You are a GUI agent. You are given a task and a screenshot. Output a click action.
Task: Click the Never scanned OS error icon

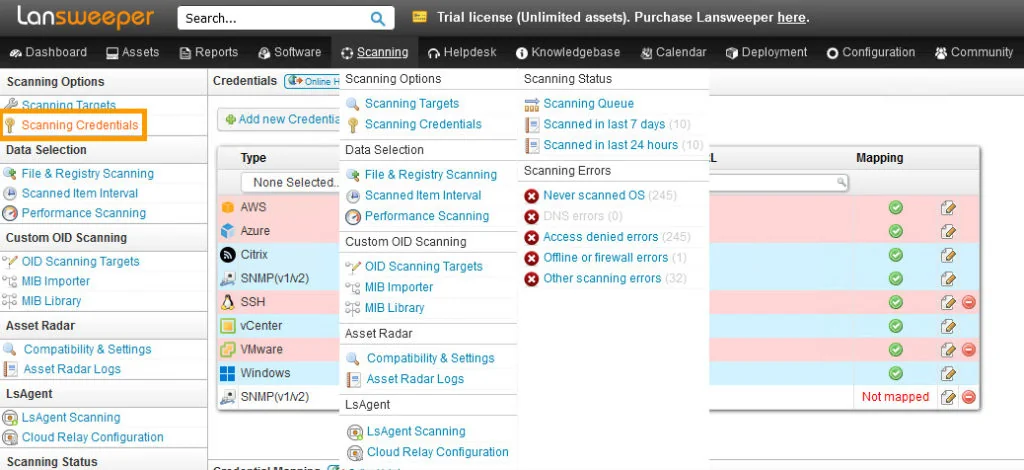(x=532, y=195)
